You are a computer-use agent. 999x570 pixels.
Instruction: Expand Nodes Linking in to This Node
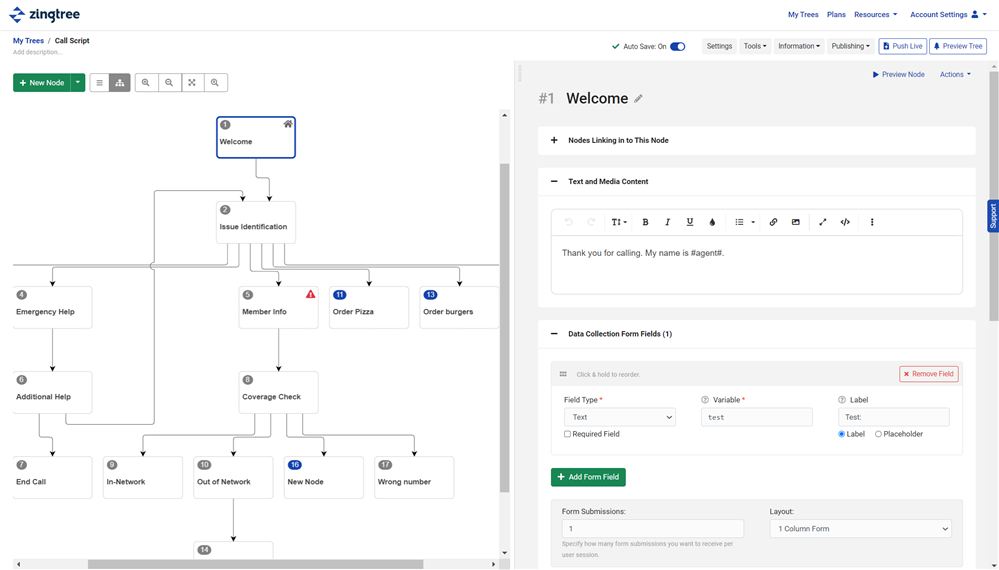tap(554, 140)
